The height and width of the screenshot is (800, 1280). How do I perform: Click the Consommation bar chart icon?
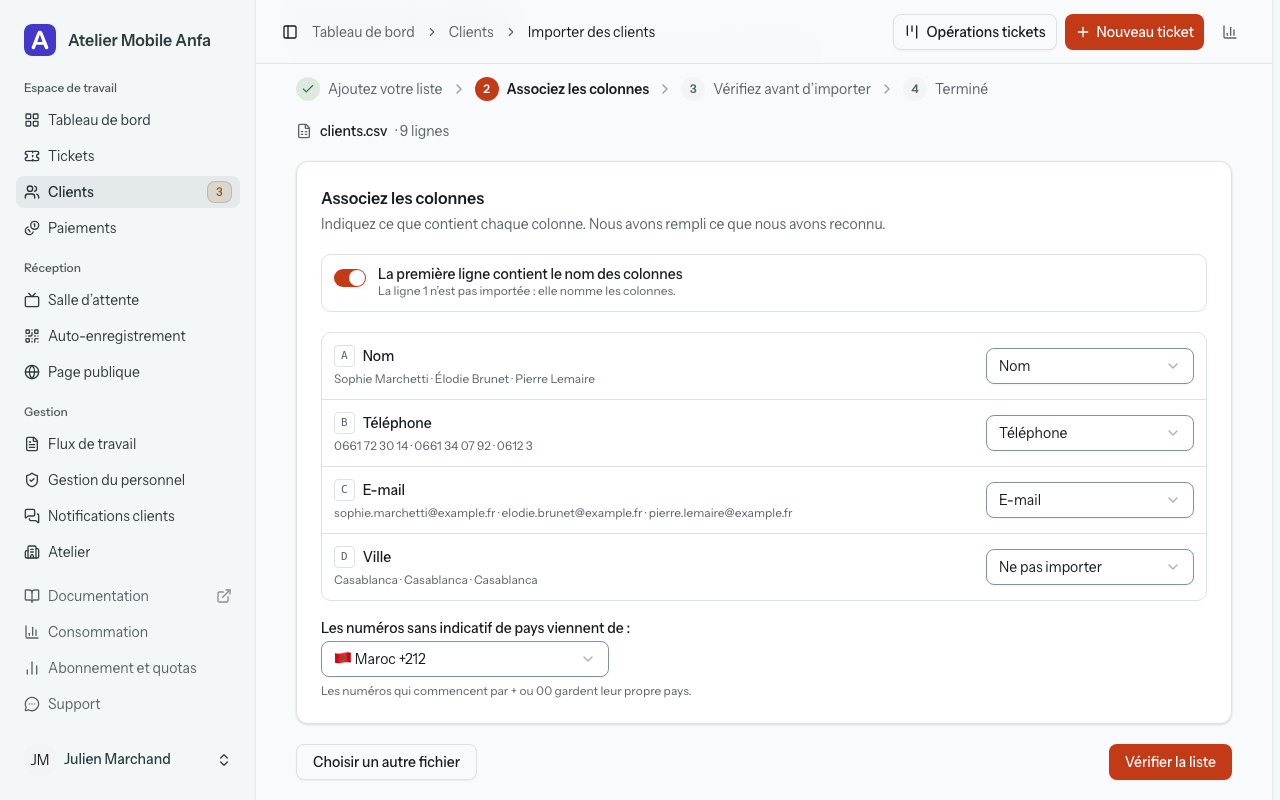[x=32, y=632]
